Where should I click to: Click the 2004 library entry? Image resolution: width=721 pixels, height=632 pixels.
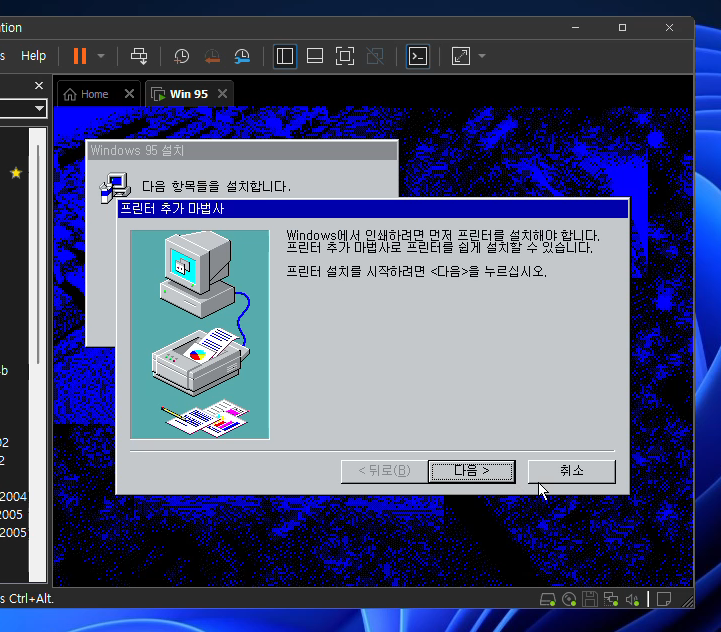click(13, 496)
